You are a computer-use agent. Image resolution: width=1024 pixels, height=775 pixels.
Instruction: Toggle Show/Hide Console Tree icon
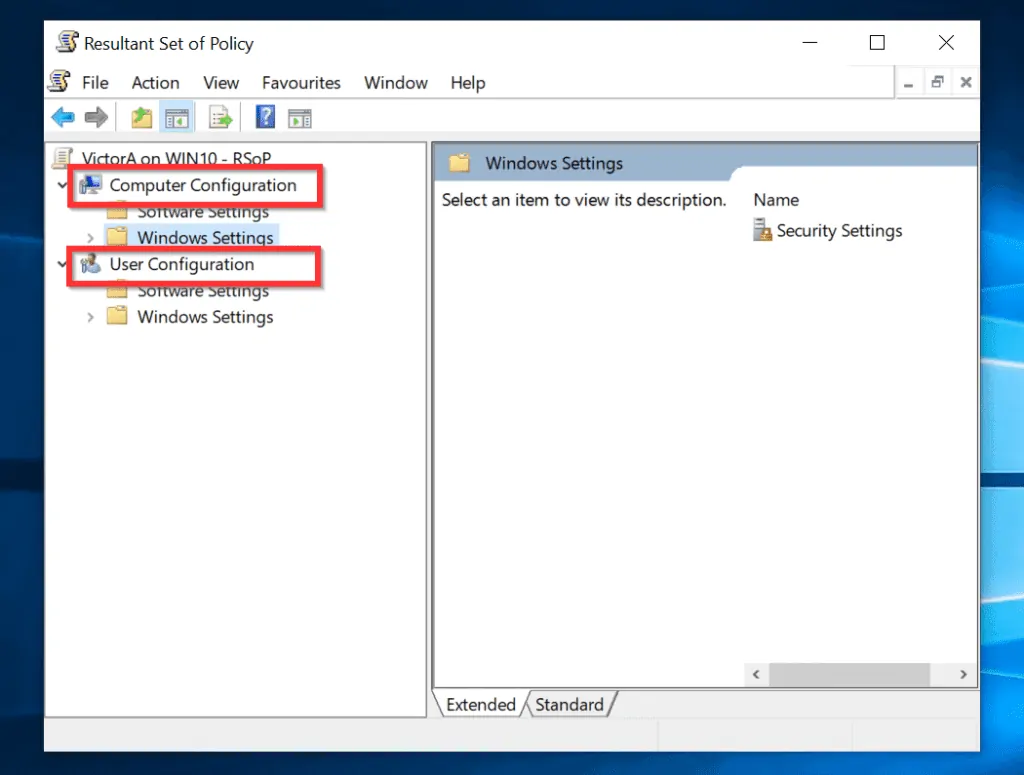pos(176,118)
